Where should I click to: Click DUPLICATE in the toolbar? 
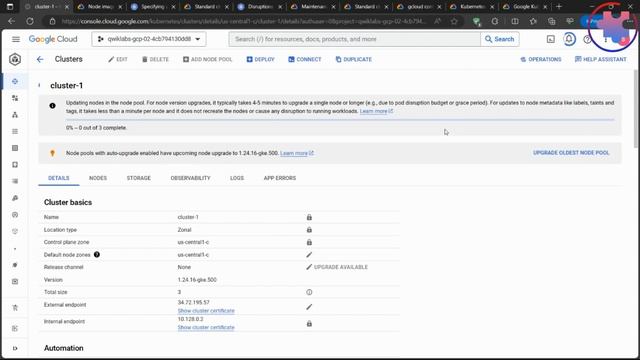353,60
